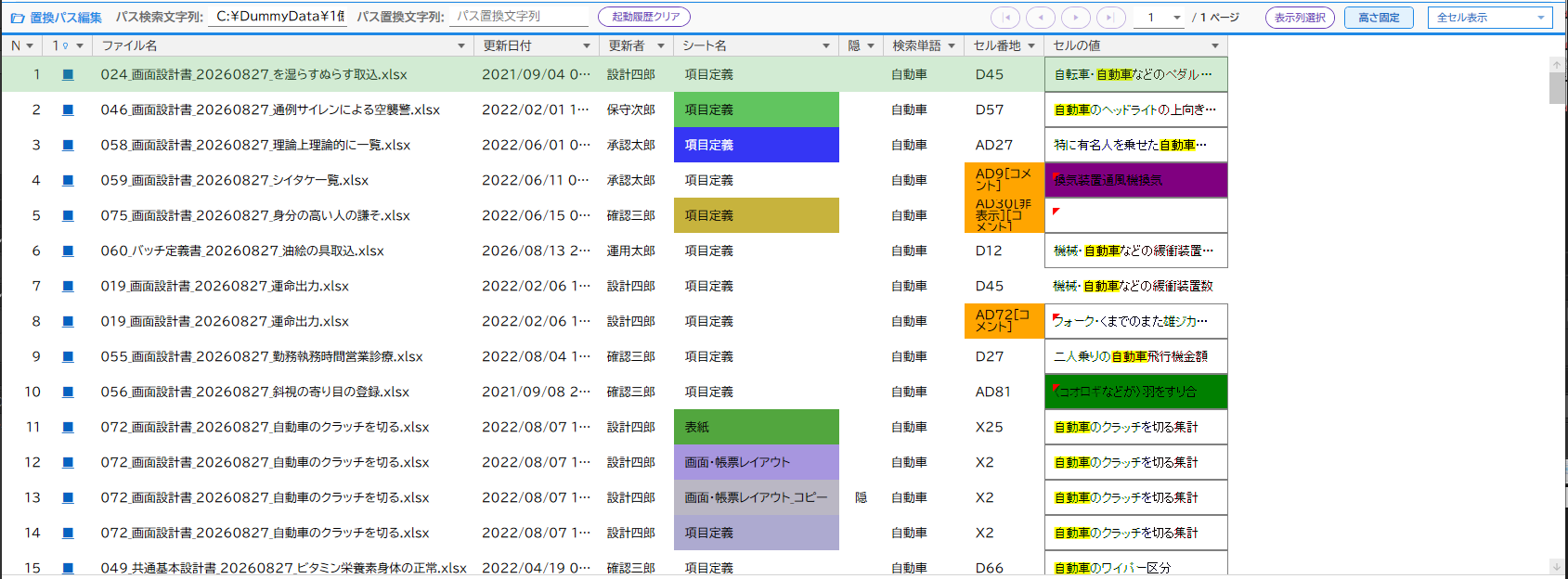
Task: Click the 起動履歴クリア button
Action: click(645, 17)
